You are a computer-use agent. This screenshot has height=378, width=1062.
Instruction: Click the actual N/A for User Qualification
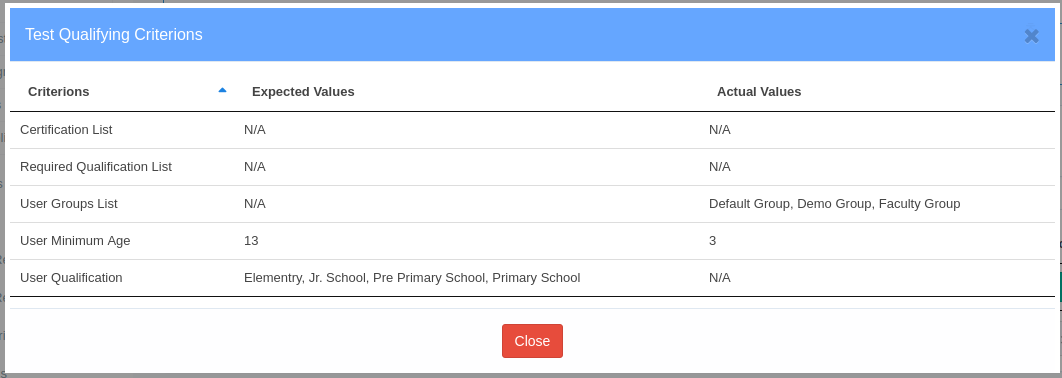720,278
